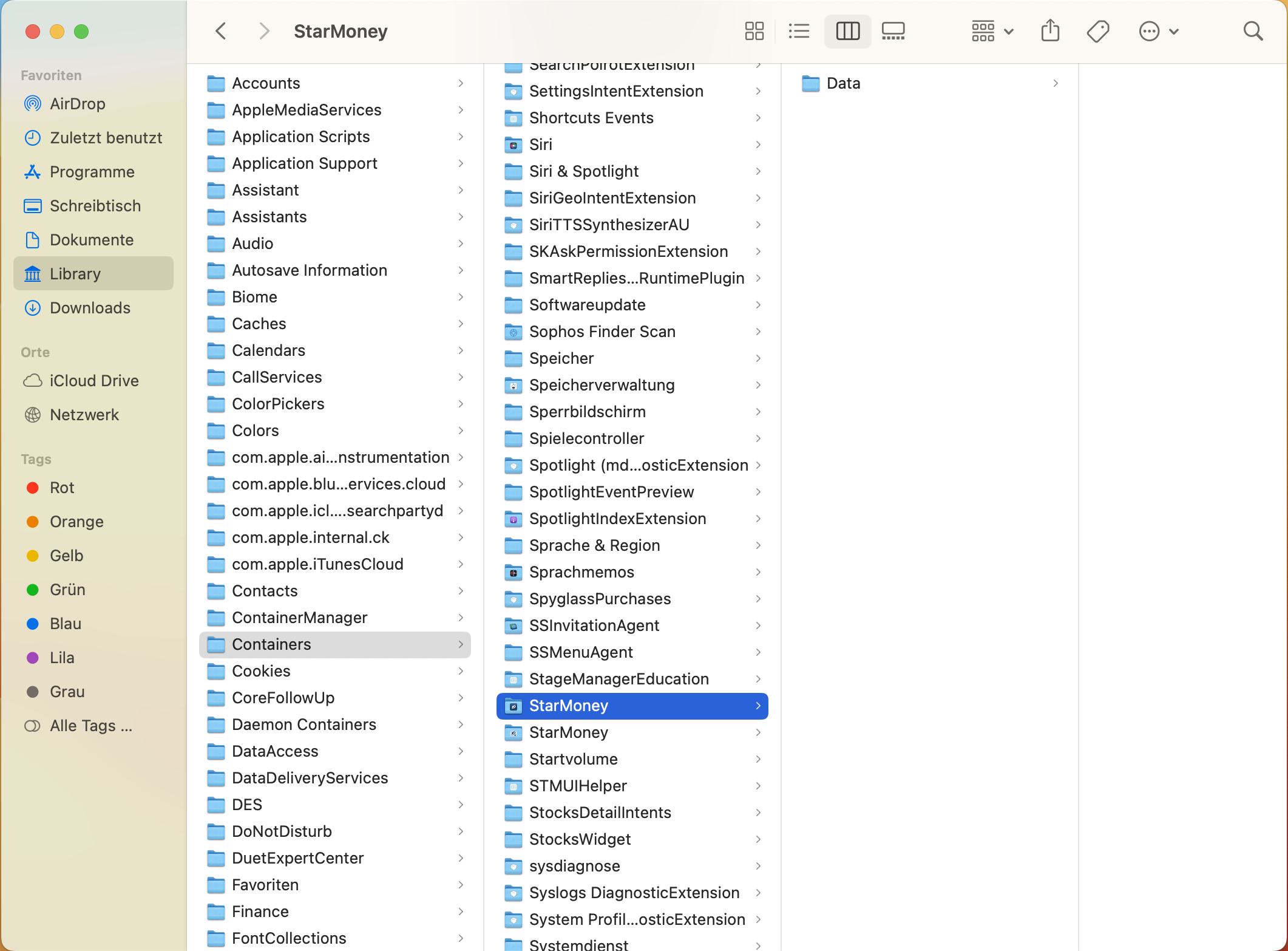Expand the Siri & Spotlight chevron
Screen dimensions: 1288x951
(x=758, y=171)
